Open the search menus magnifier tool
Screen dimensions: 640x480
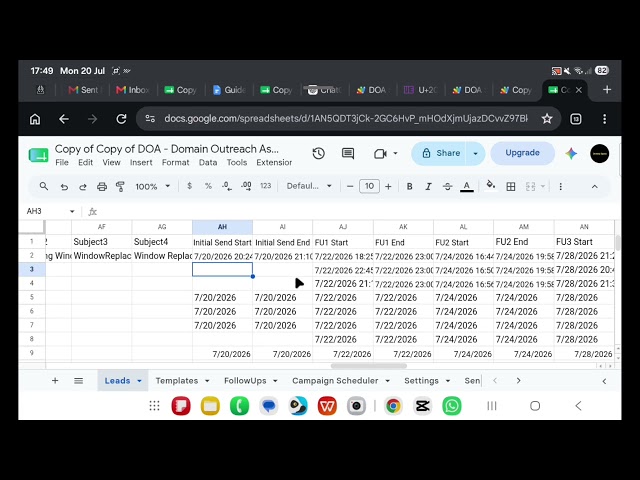[44, 187]
